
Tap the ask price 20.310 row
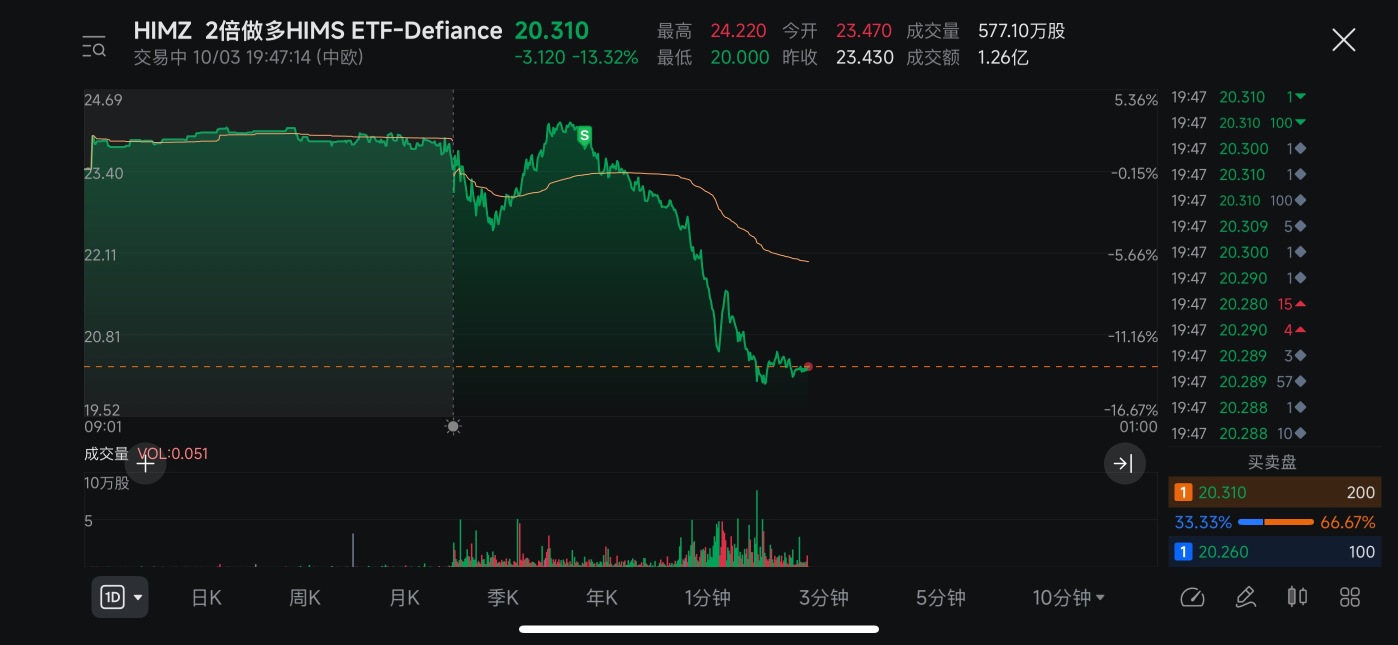pyautogui.click(x=1274, y=492)
